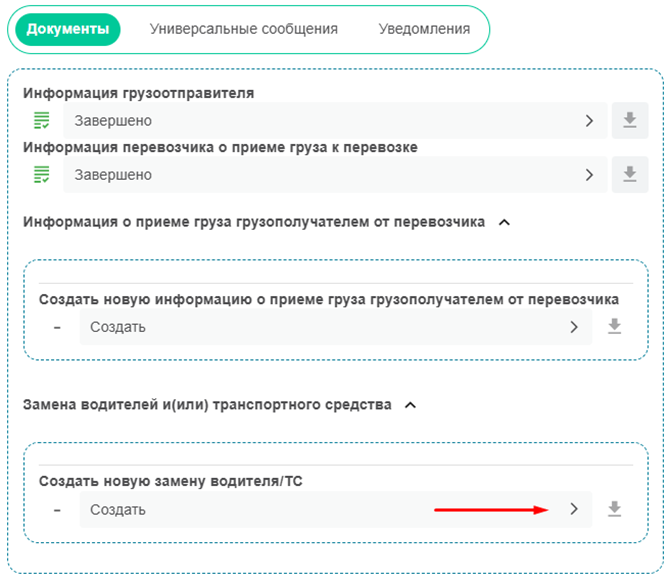
Task: Select Завершено field under Информация перевозчика
Action: tap(320, 175)
